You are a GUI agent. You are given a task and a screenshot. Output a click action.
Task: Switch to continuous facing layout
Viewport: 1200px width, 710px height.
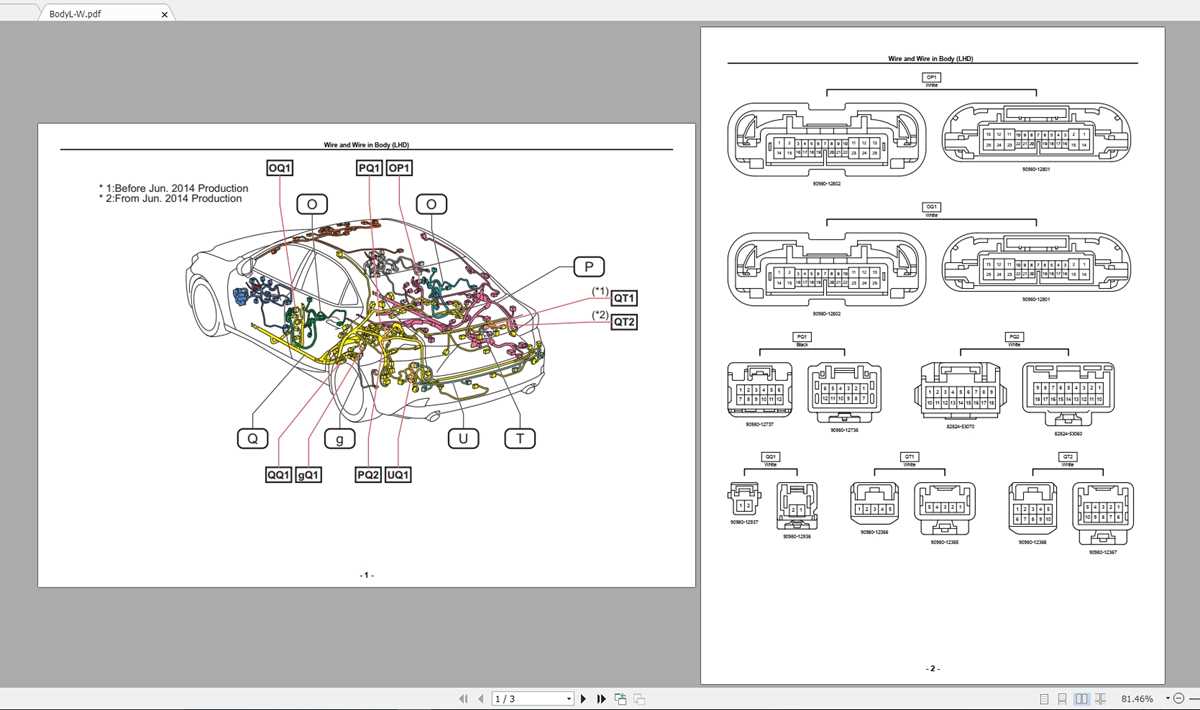pos(1101,698)
